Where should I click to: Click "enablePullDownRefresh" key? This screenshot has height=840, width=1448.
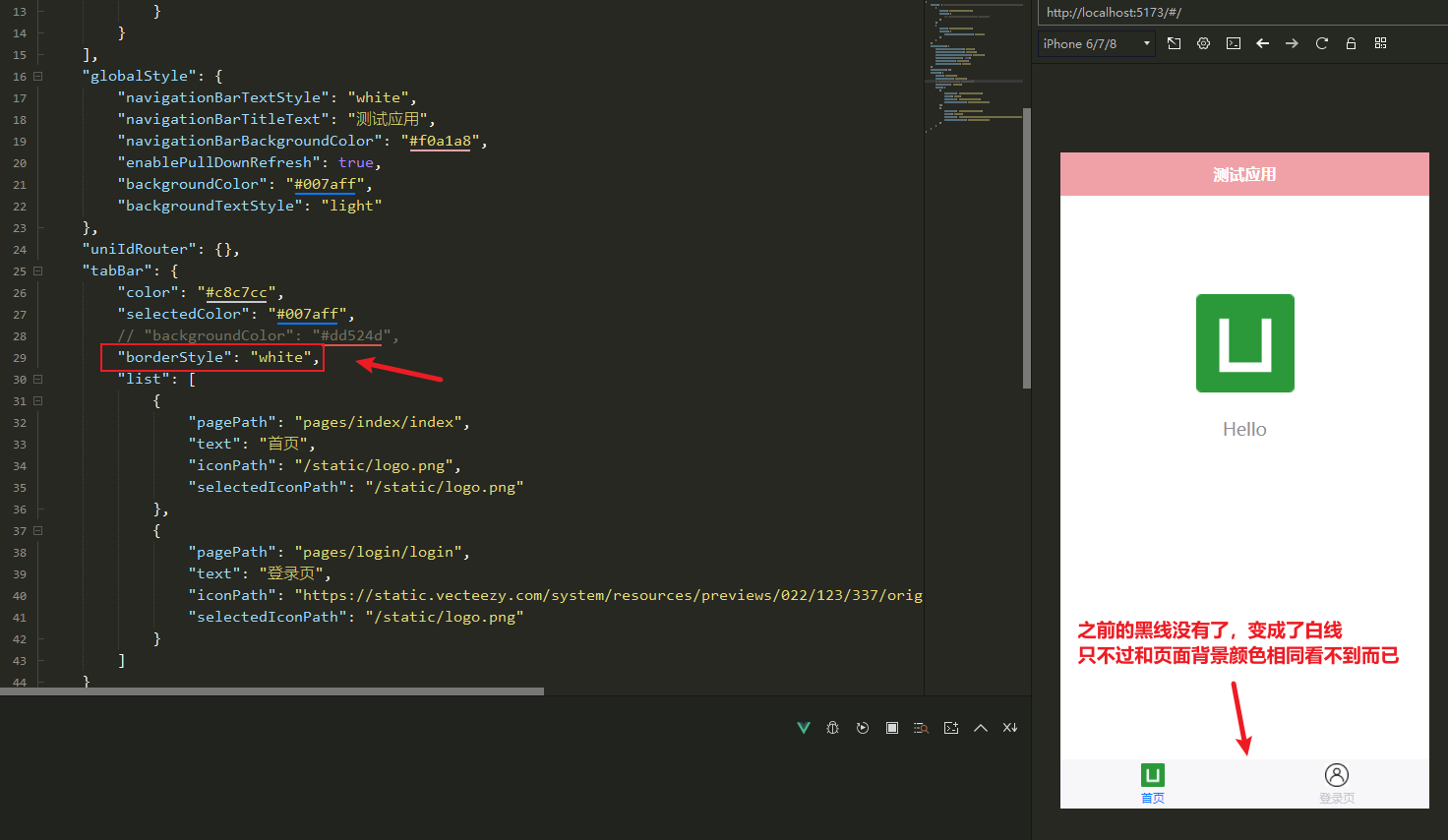click(x=219, y=162)
